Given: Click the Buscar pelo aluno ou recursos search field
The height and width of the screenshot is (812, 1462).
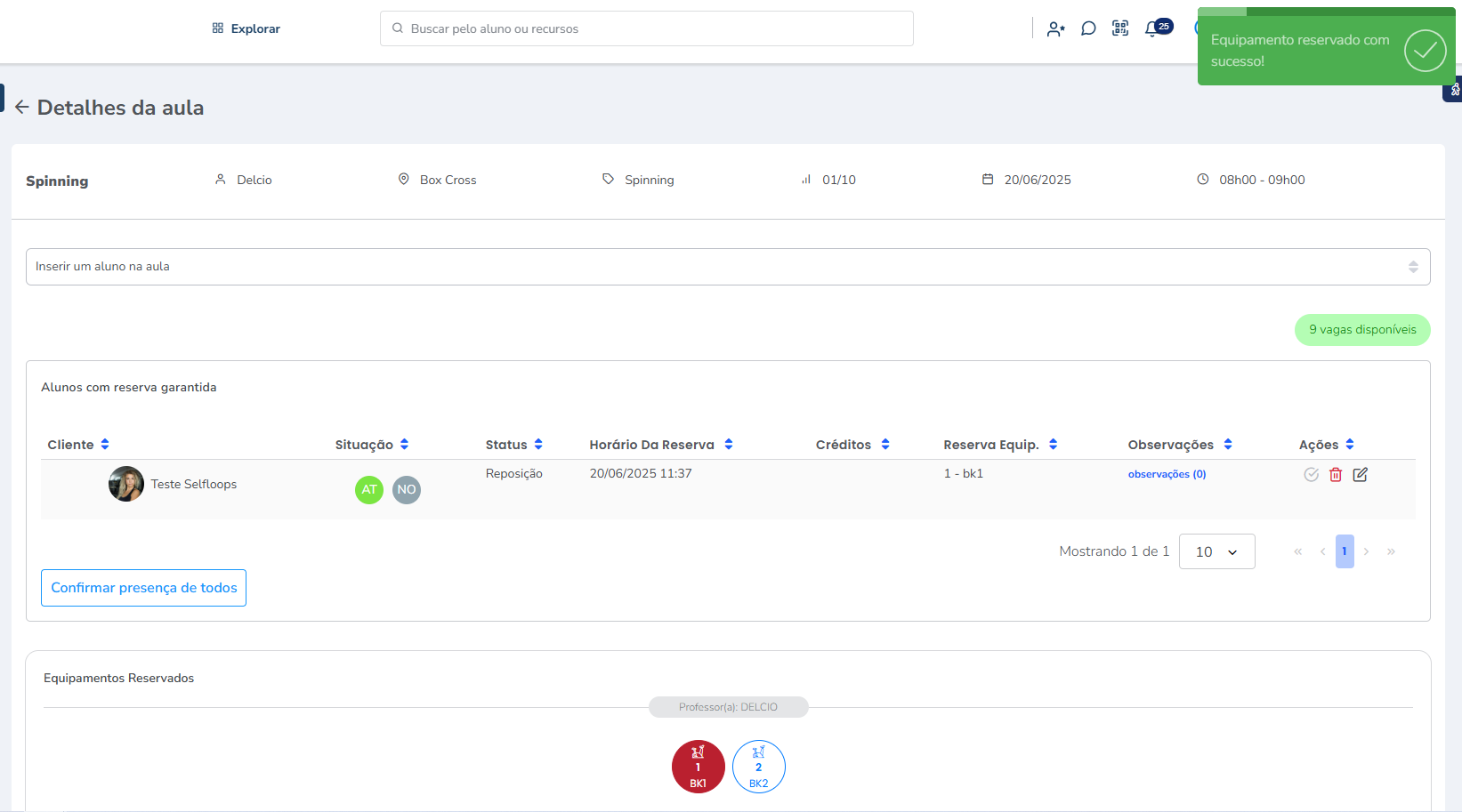Looking at the screenshot, I should pos(647,28).
